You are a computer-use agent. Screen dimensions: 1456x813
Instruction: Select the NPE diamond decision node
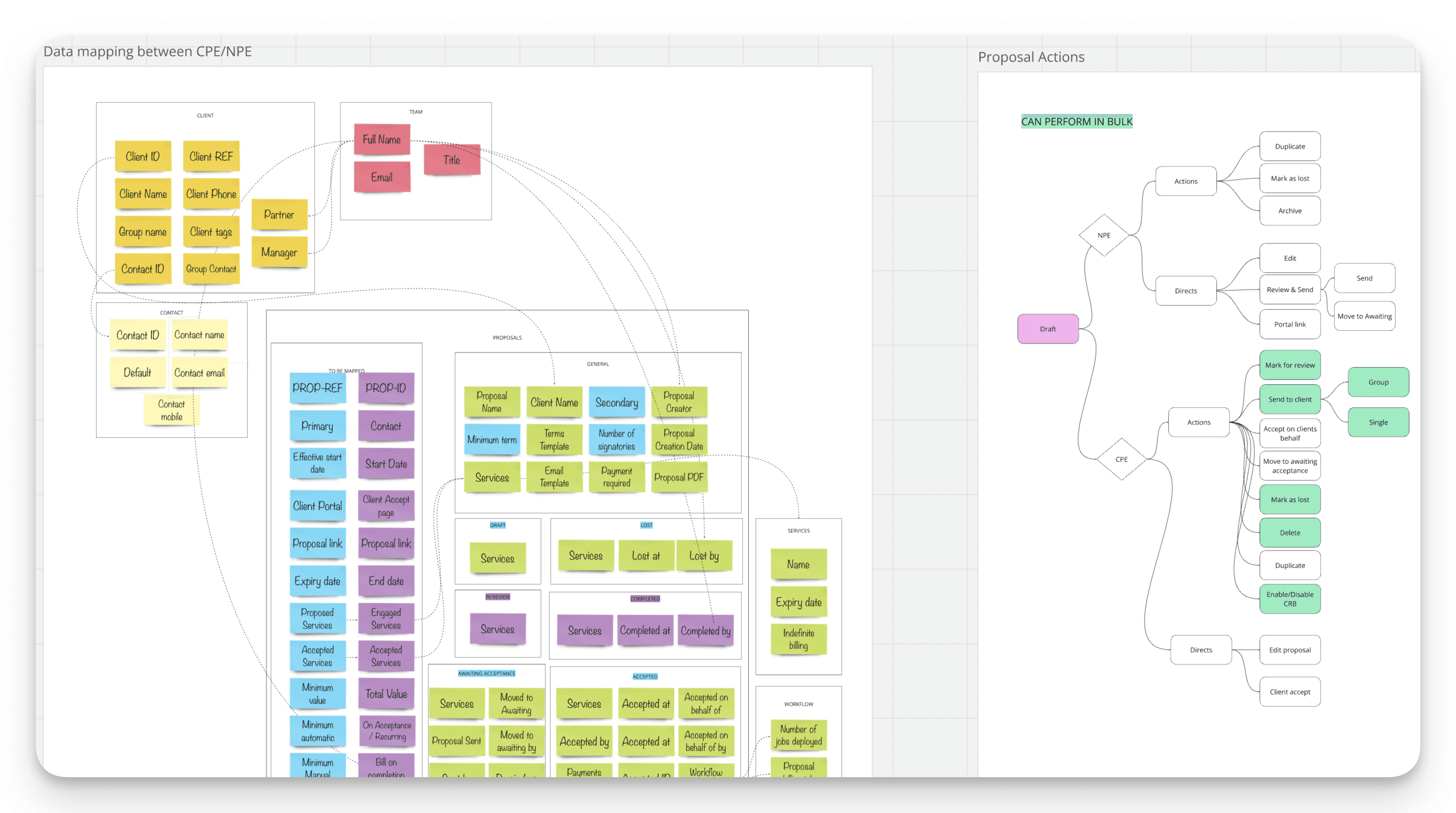click(x=1103, y=235)
